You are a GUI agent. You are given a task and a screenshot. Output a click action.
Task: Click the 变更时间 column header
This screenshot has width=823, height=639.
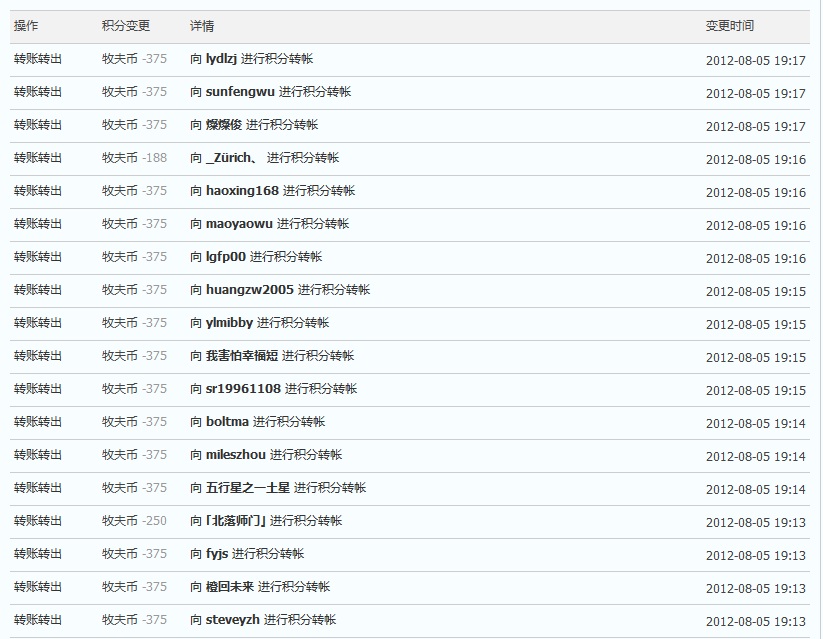(x=730, y=26)
